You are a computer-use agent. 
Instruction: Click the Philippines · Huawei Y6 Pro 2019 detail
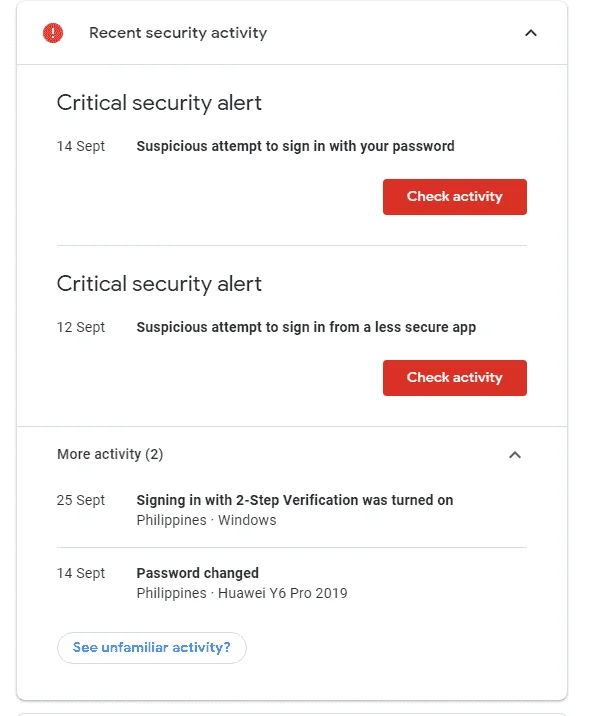click(242, 593)
